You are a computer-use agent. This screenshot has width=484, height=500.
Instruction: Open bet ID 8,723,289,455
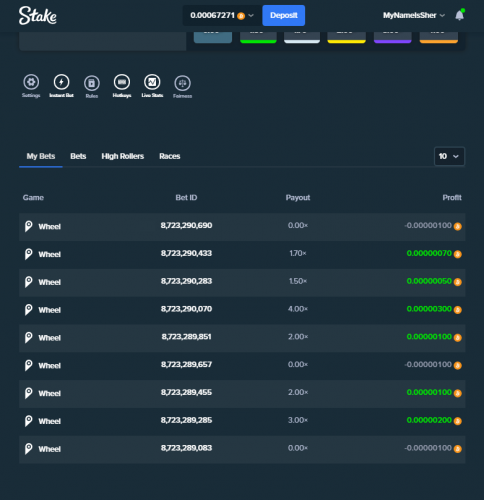[186, 393]
